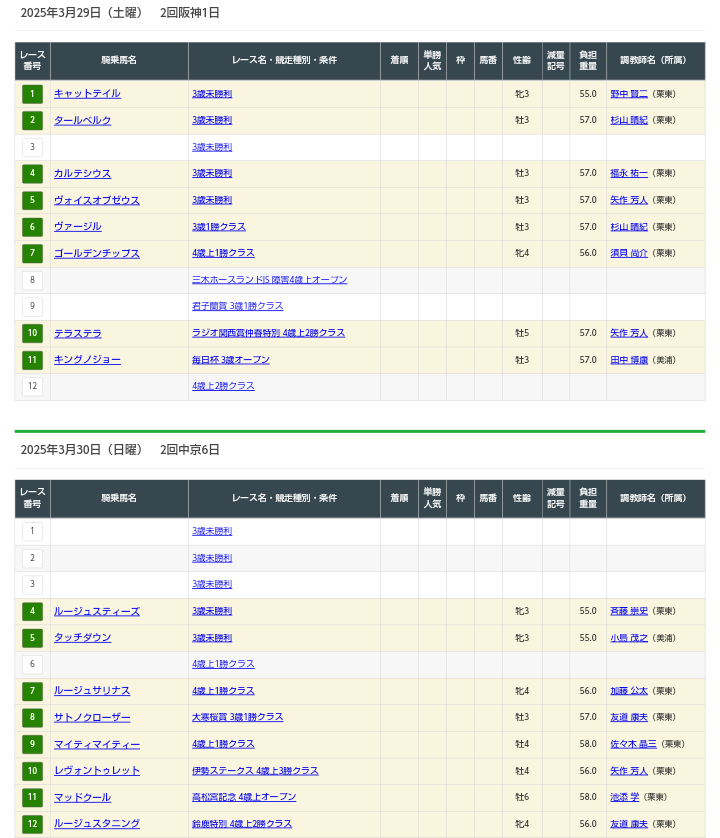Select heading 2025年3月29日(土曜) 2回阪神1日
This screenshot has height=838, width=720.
pos(120,13)
